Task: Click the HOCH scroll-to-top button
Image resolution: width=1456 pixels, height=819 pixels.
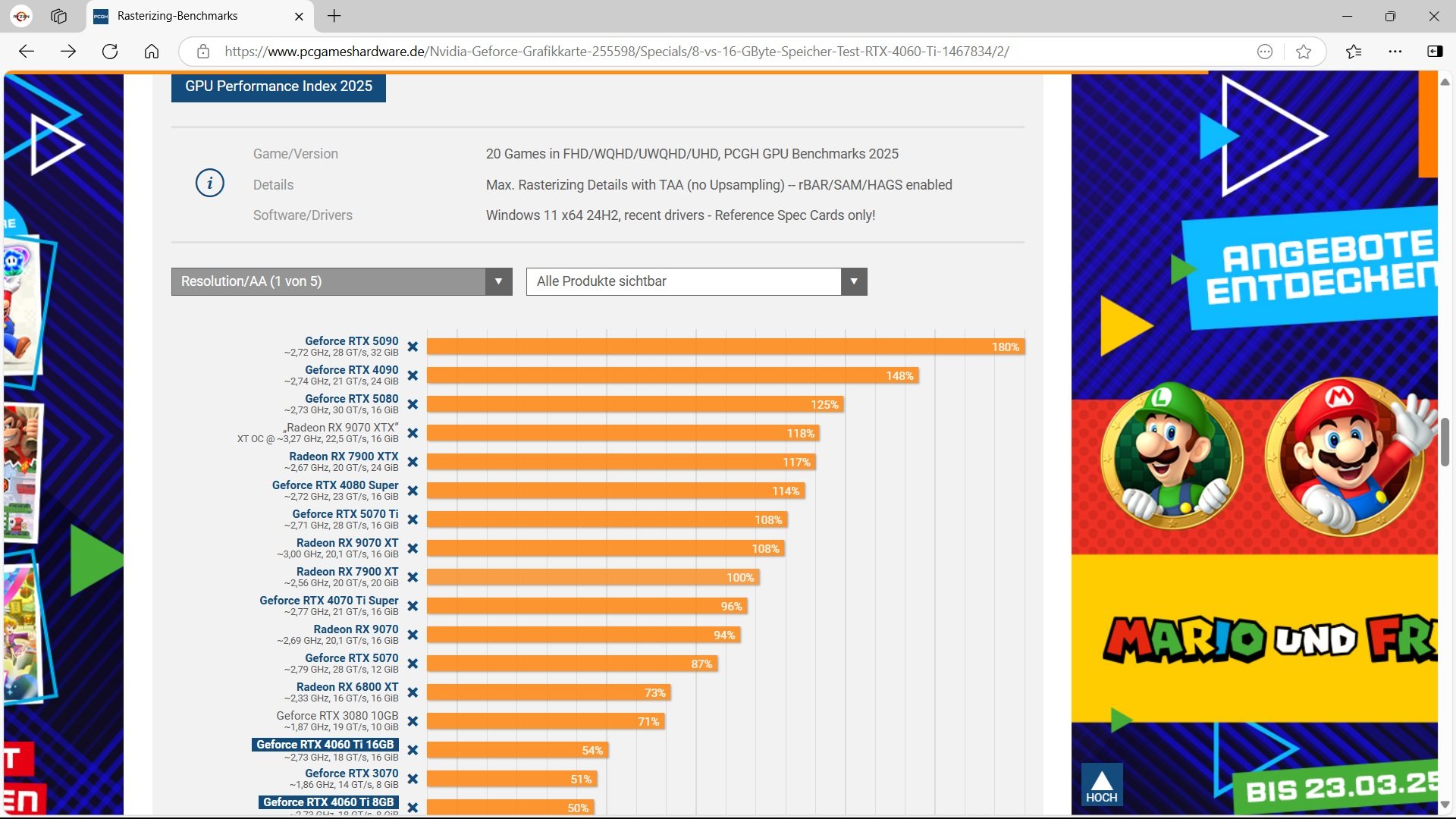Action: point(1101,786)
